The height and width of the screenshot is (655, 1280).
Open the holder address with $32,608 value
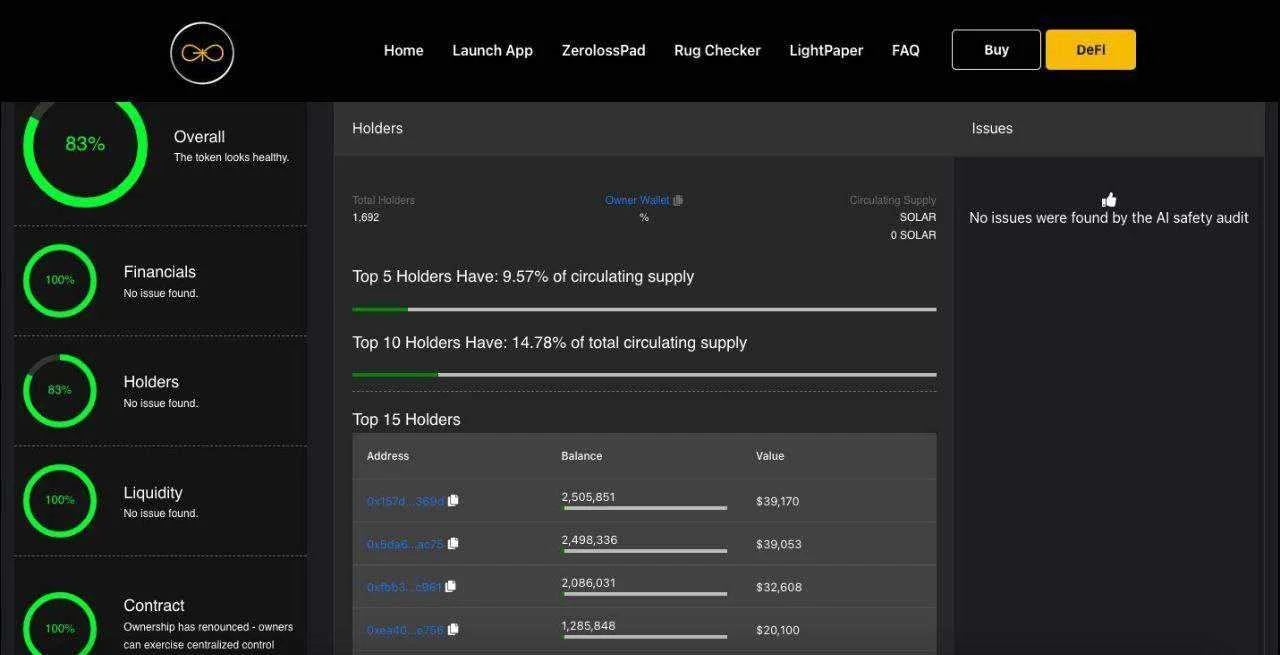[x=404, y=587]
